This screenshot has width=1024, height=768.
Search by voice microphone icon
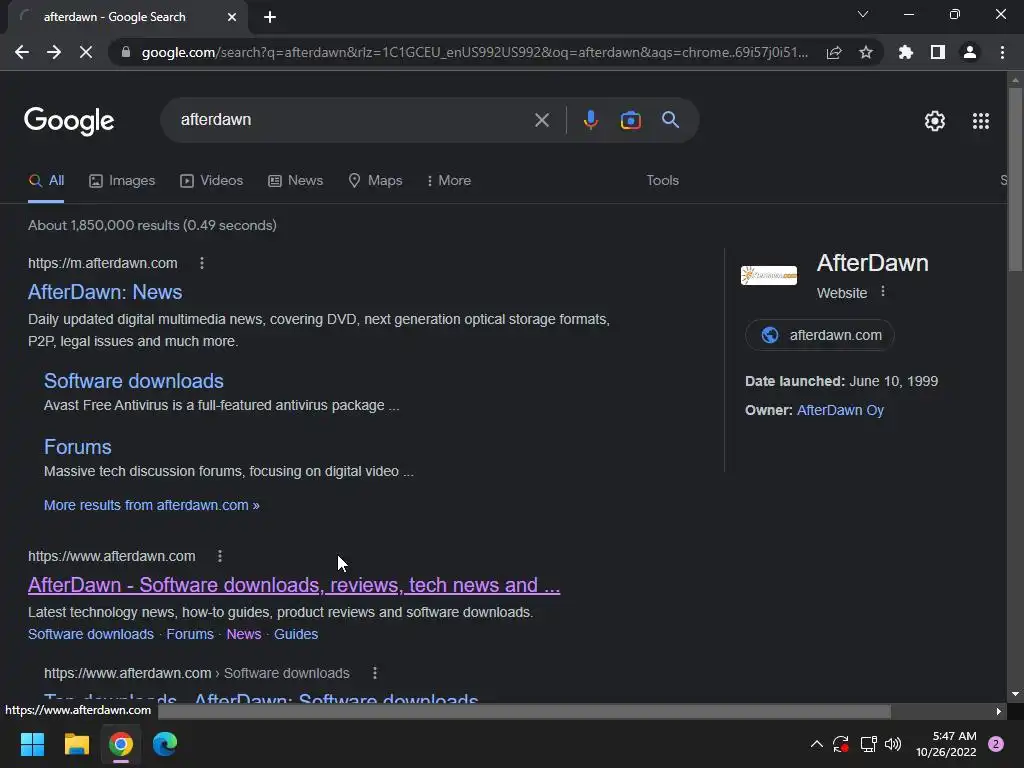[x=590, y=120]
